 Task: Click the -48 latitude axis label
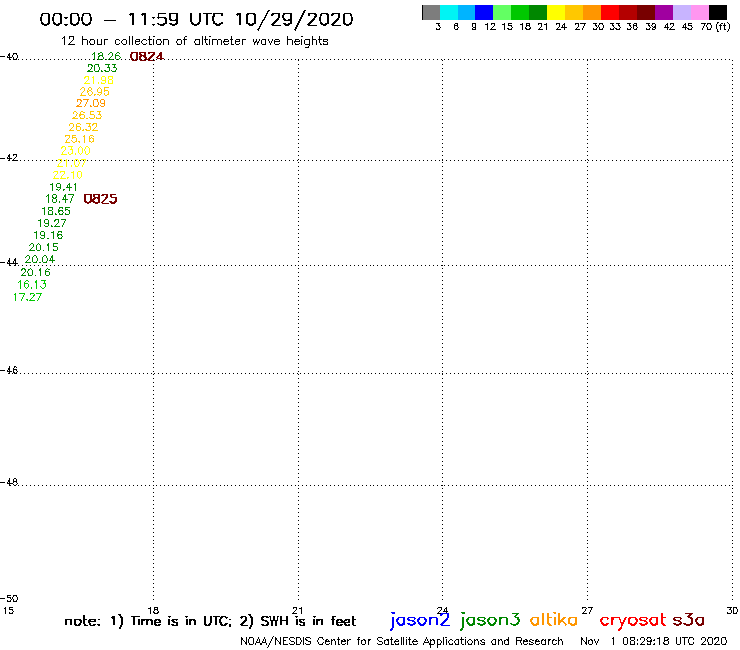click(9, 482)
